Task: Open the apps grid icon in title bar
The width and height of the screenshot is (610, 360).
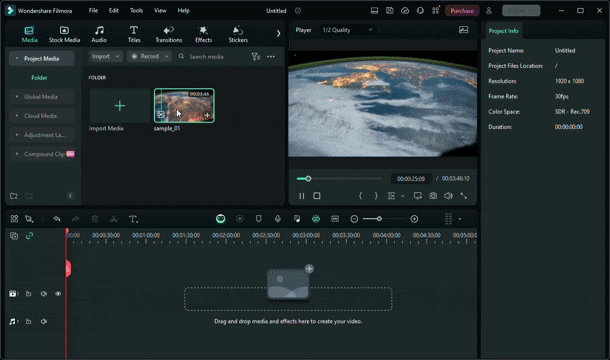Action: coord(435,11)
